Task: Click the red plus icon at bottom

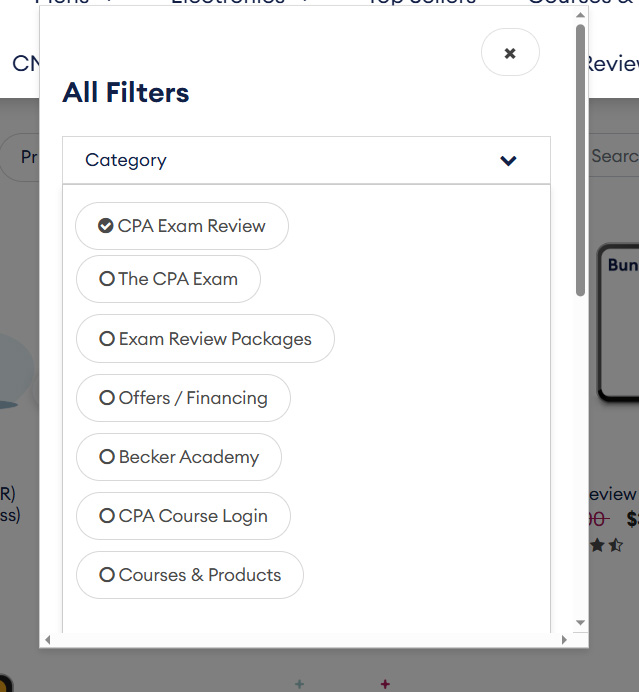Action: 385,684
